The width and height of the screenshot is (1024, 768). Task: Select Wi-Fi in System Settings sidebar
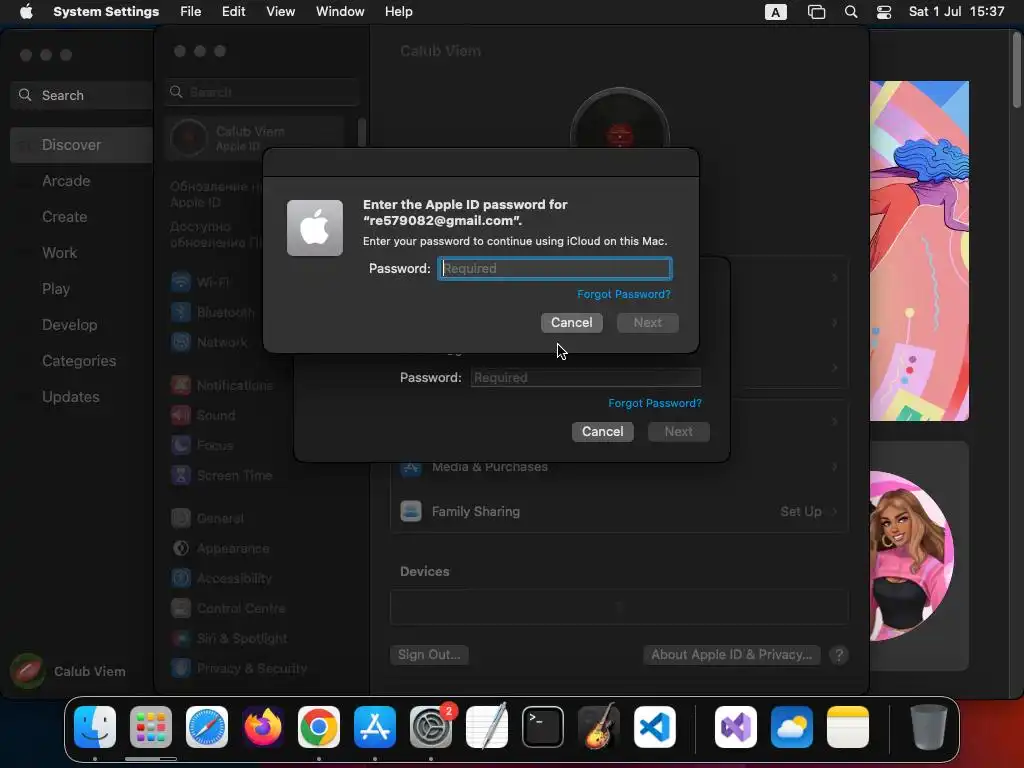pos(200,282)
